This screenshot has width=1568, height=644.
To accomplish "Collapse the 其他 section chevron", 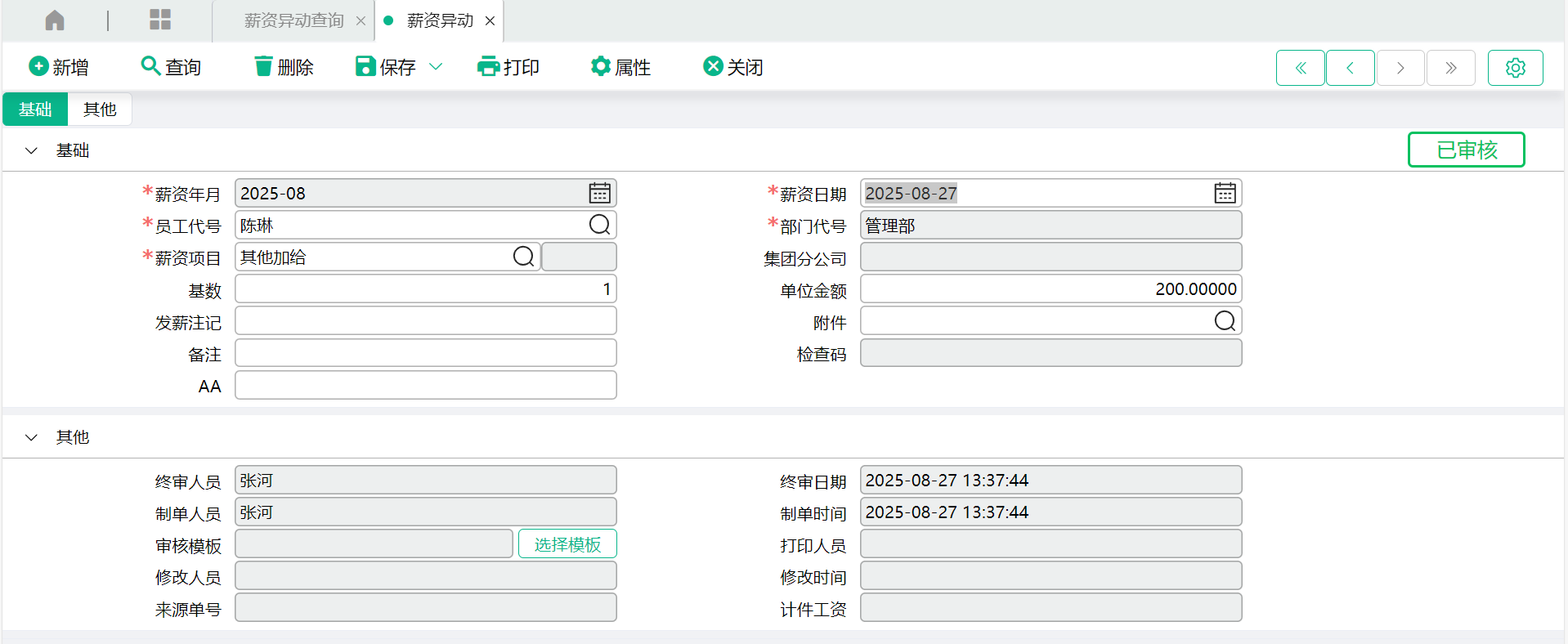I will 32,438.
